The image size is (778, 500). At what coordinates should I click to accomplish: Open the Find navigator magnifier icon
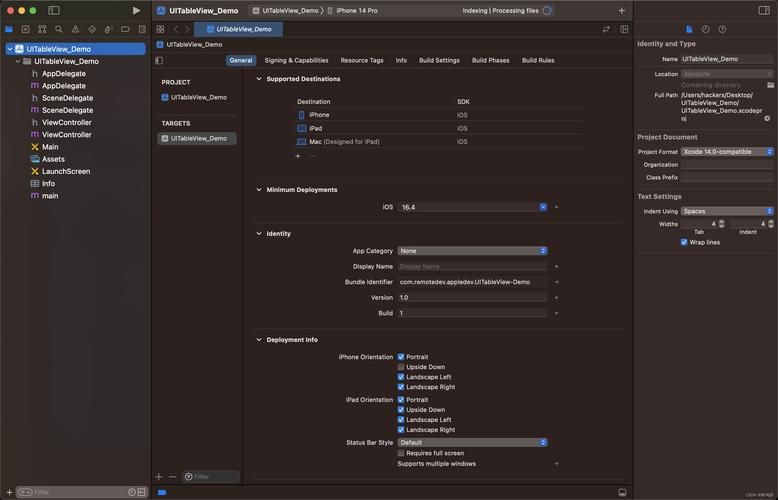point(59,29)
